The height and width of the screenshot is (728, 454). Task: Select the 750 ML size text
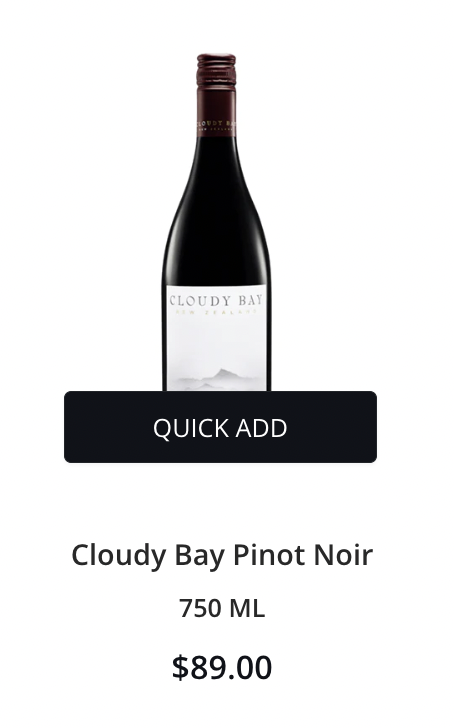click(x=222, y=608)
